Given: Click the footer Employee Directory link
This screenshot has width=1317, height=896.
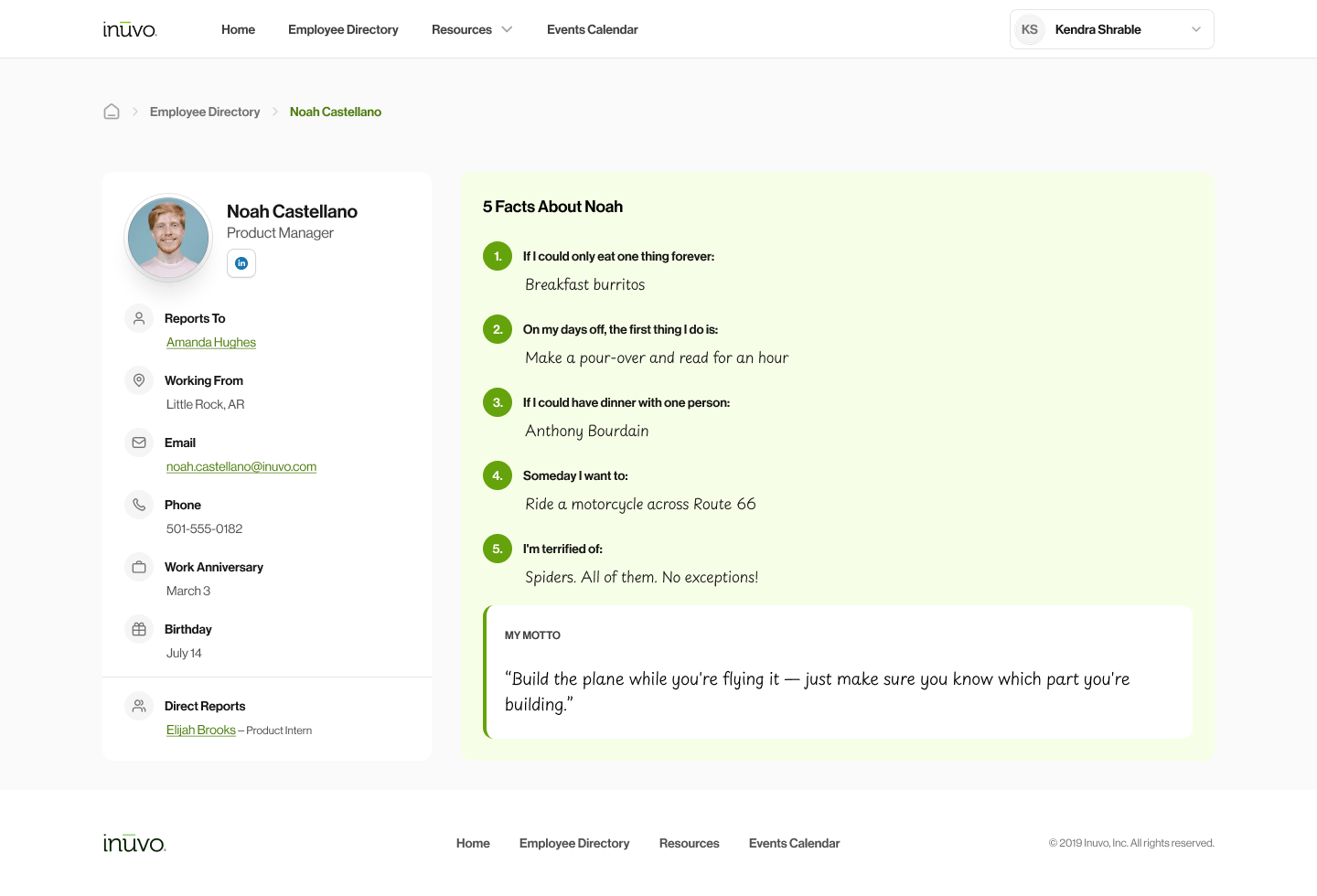Looking at the screenshot, I should (574, 843).
